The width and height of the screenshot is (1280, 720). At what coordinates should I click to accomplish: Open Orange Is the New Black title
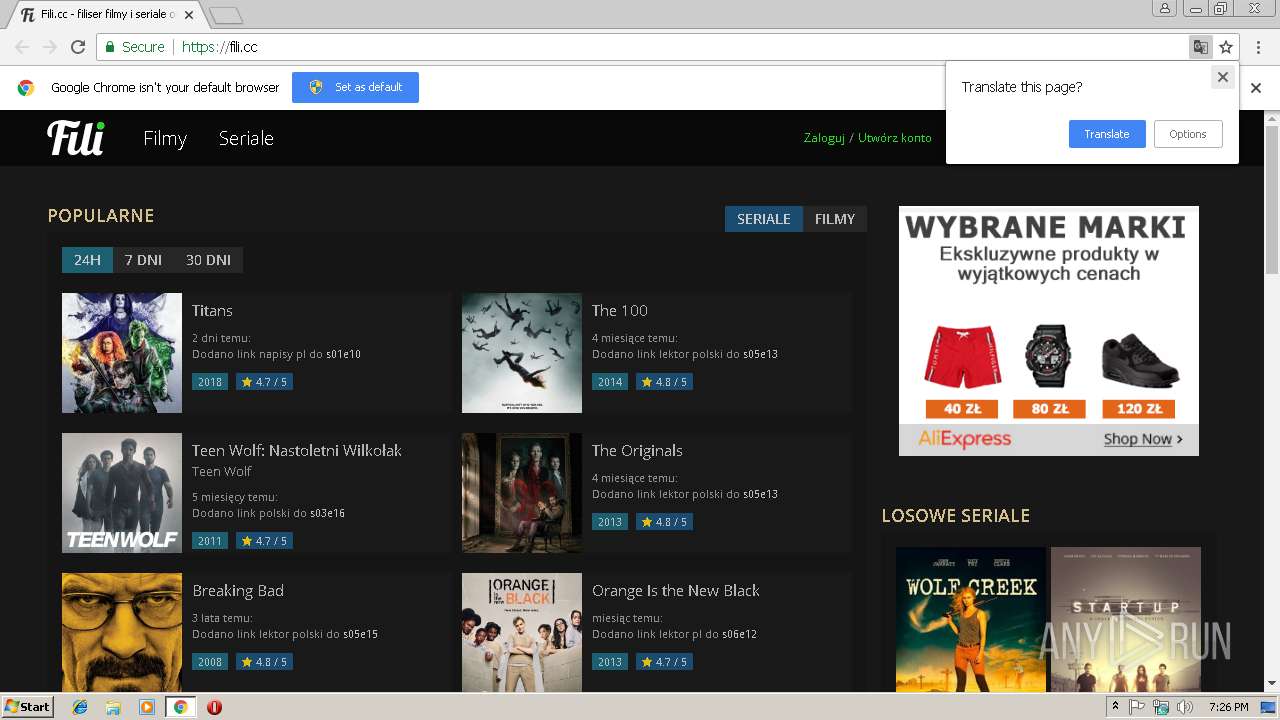pos(676,590)
